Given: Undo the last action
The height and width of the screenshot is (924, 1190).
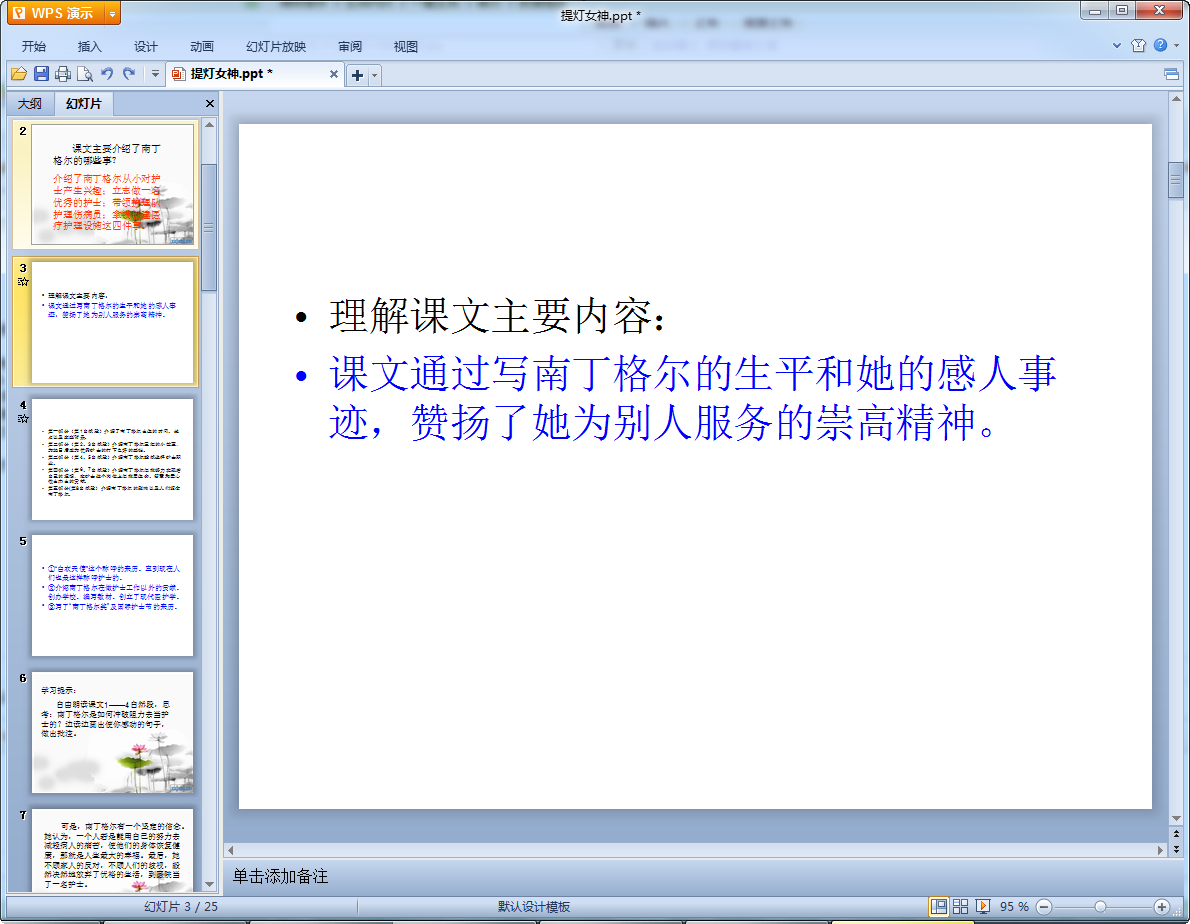Looking at the screenshot, I should 107,74.
